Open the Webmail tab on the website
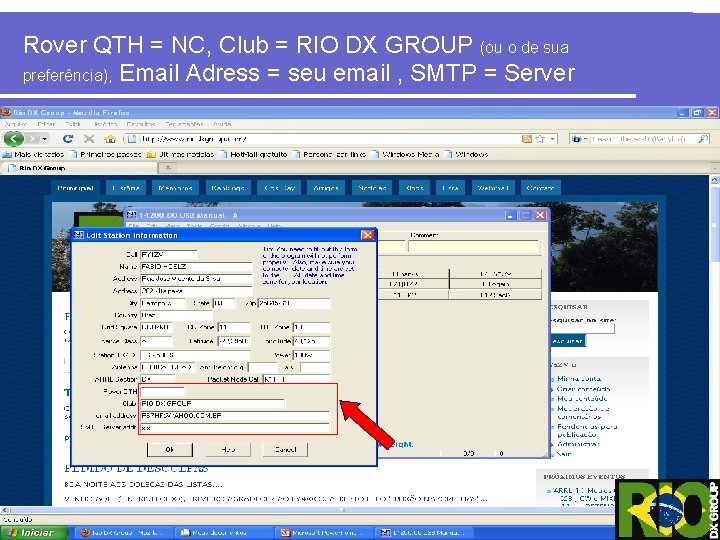The height and width of the screenshot is (540, 720). coord(493,188)
